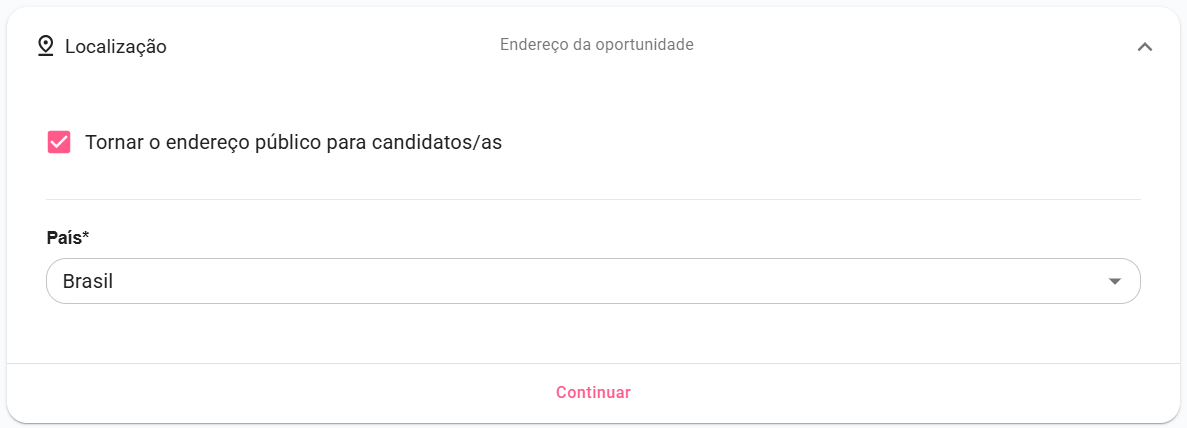Click the location pin icon
Screen dimensions: 1187x428
[45, 46]
